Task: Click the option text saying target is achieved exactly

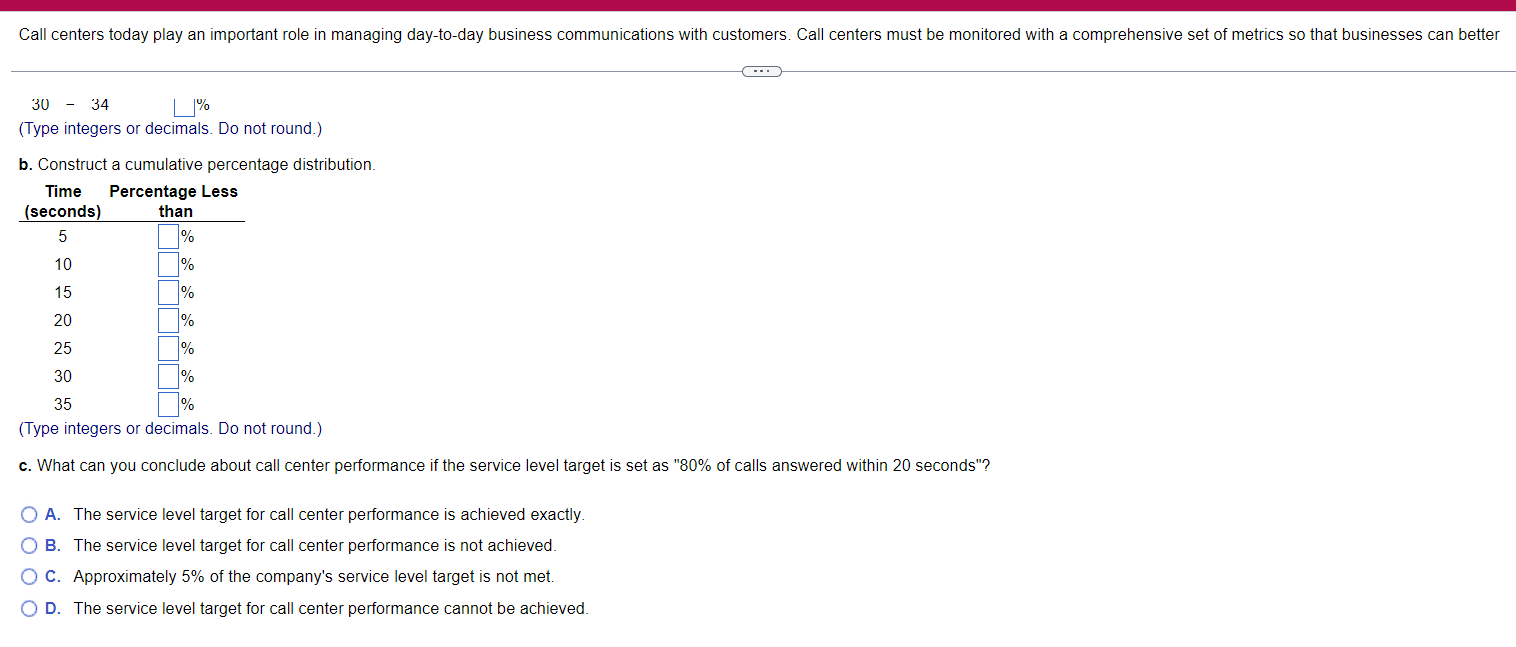Action: 330,514
